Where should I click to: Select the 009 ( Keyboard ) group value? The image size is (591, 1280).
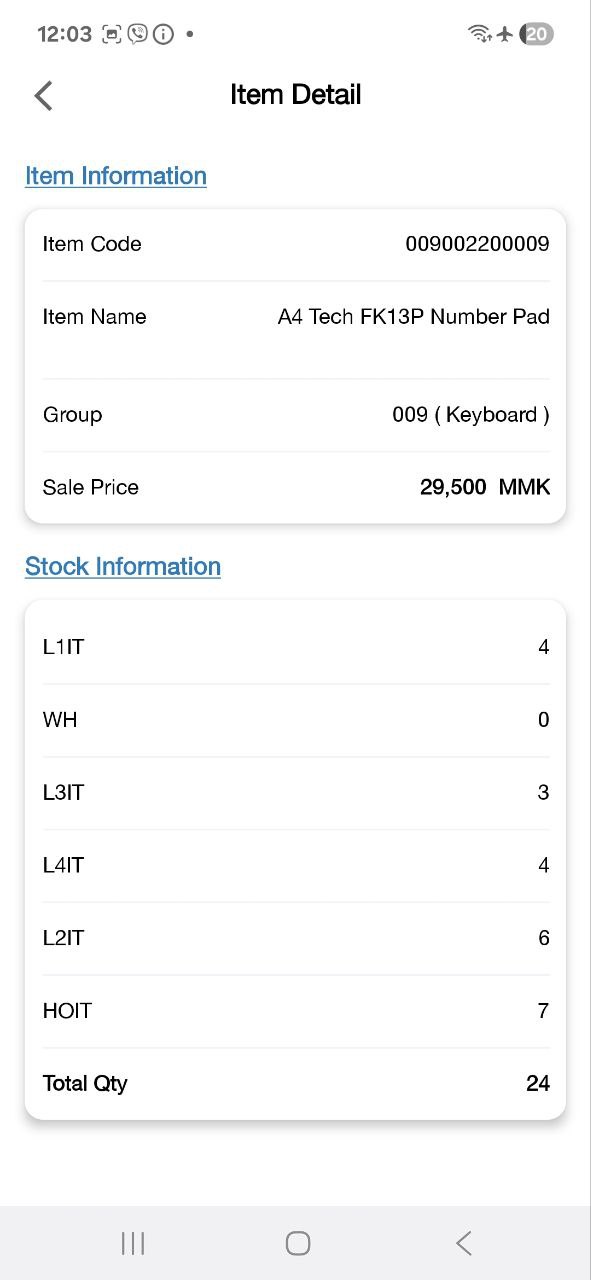click(471, 415)
